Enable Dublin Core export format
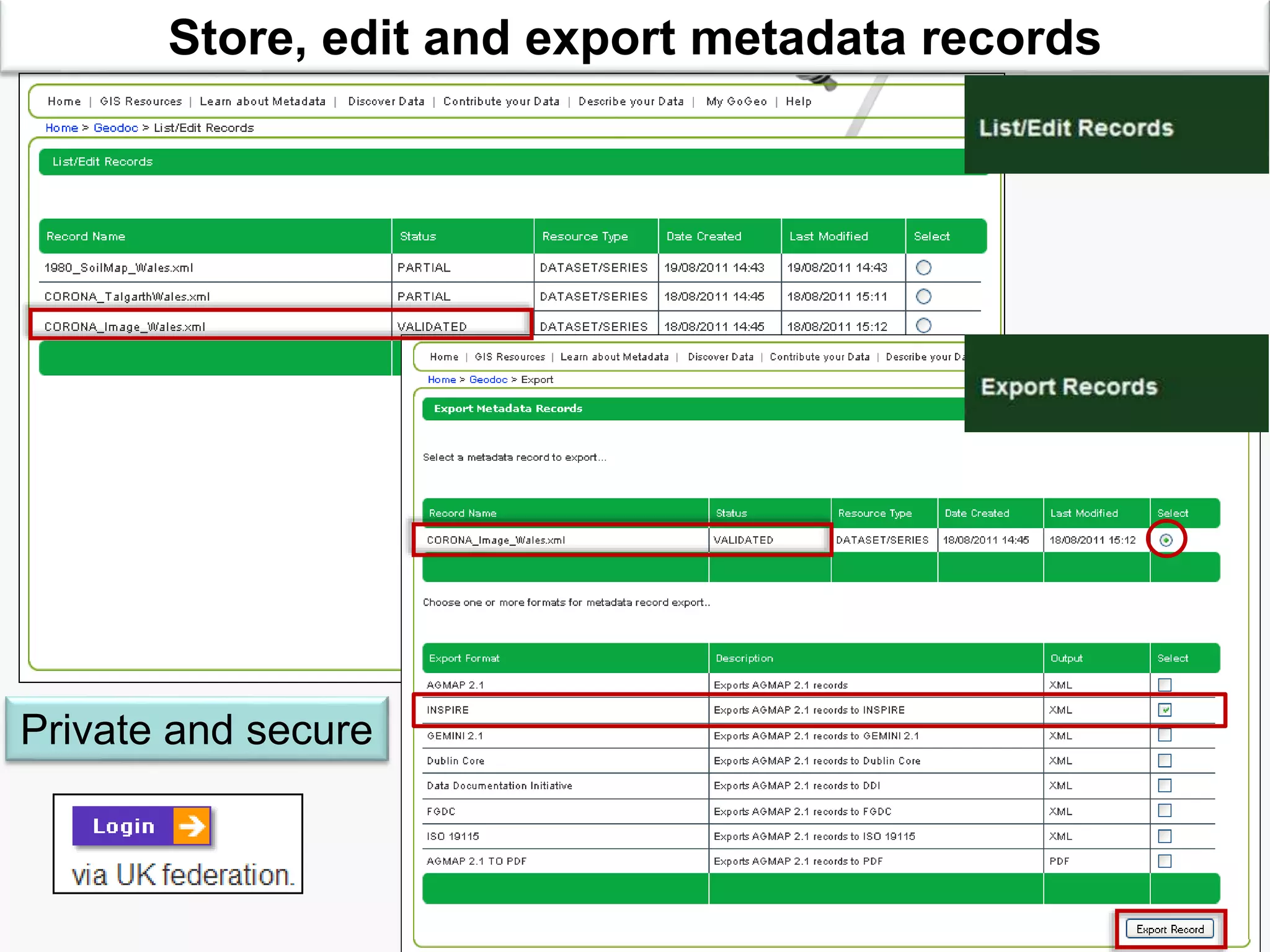The image size is (1270, 952). point(1165,760)
